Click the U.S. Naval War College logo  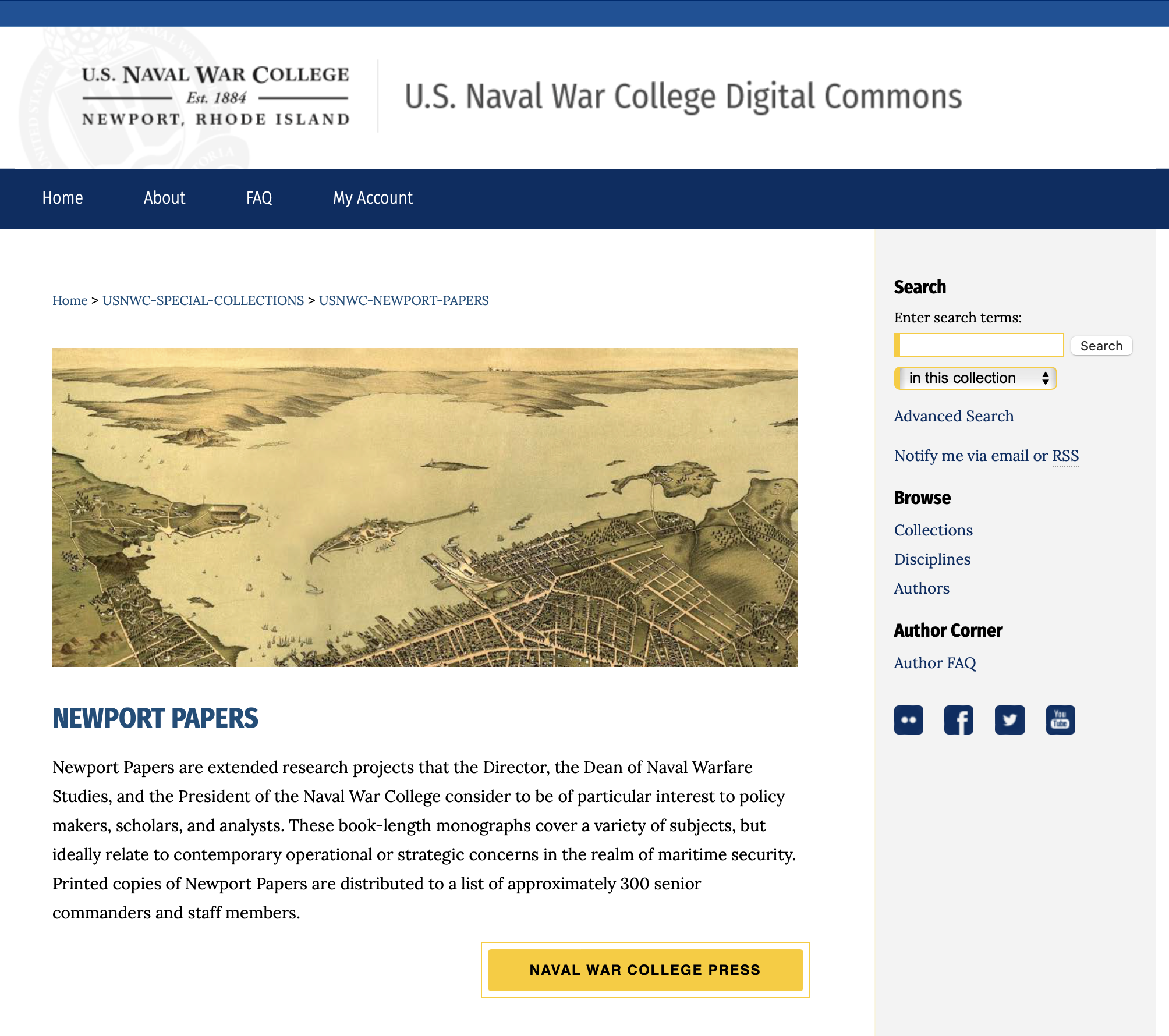[215, 97]
